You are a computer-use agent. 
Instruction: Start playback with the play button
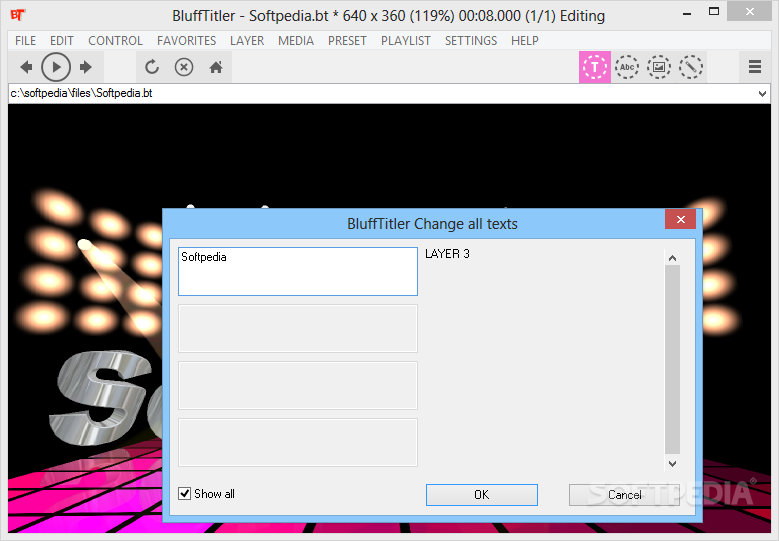56,67
